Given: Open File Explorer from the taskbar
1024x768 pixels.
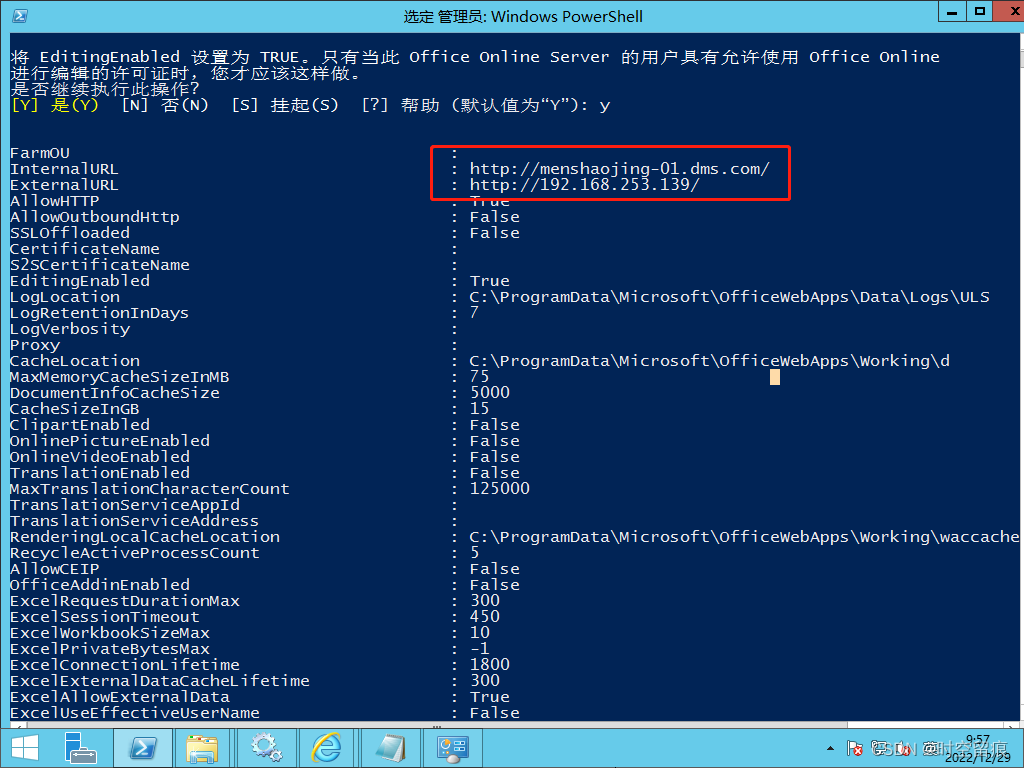Looking at the screenshot, I should click(x=204, y=748).
